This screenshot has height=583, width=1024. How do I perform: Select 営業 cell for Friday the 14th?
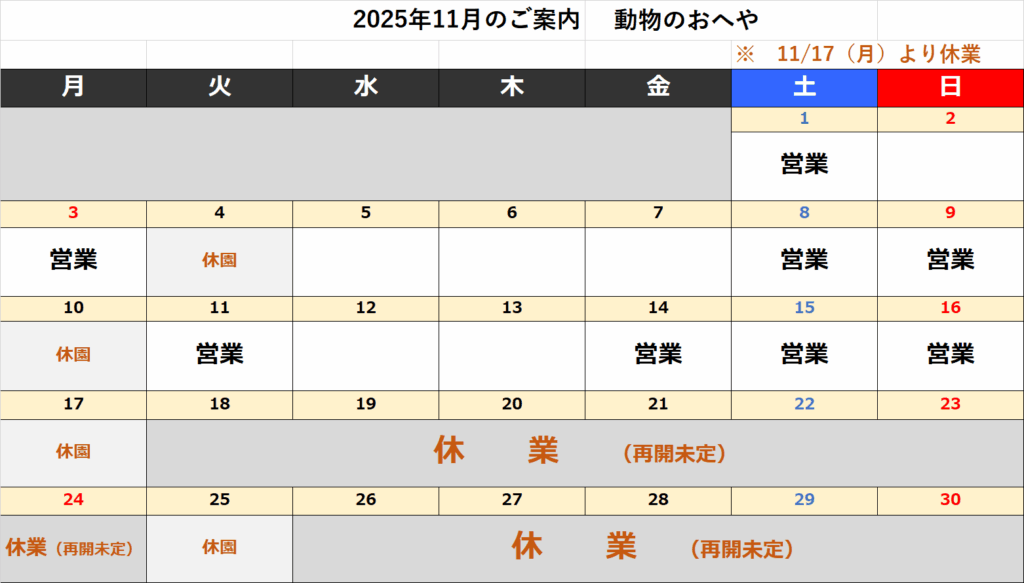click(658, 354)
